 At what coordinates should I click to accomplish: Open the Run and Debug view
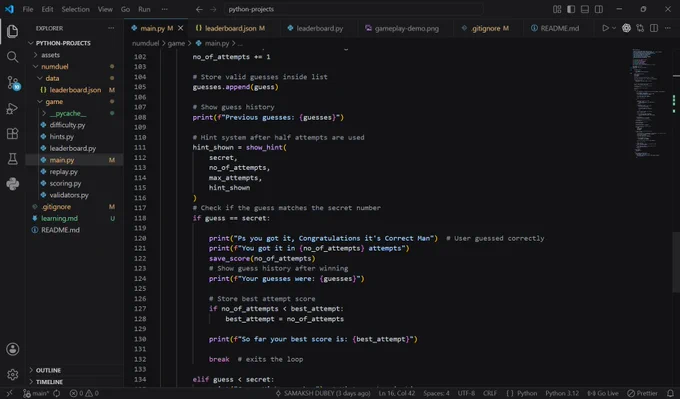coord(13,108)
